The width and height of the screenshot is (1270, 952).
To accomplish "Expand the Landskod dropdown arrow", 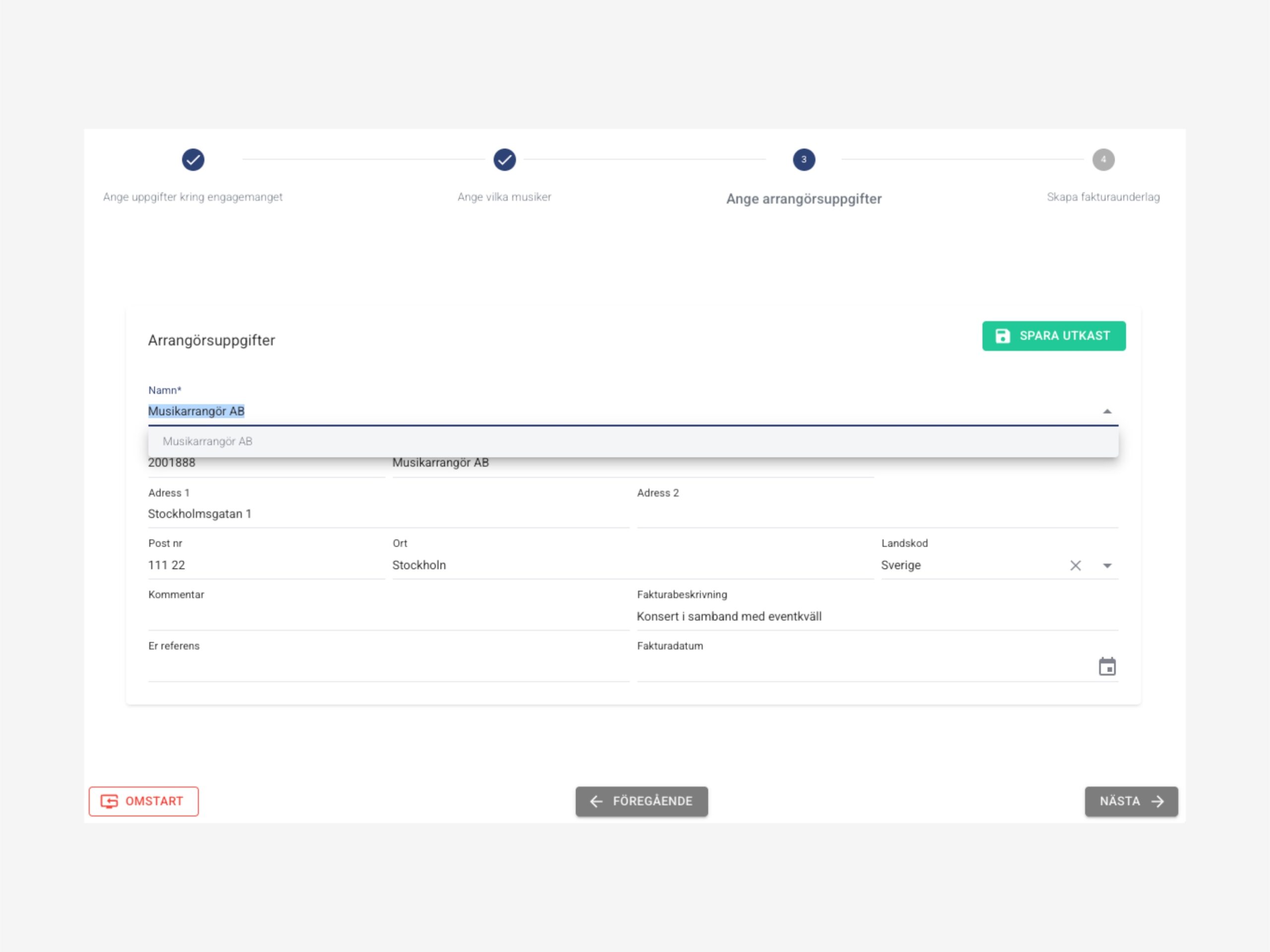I will click(1106, 566).
